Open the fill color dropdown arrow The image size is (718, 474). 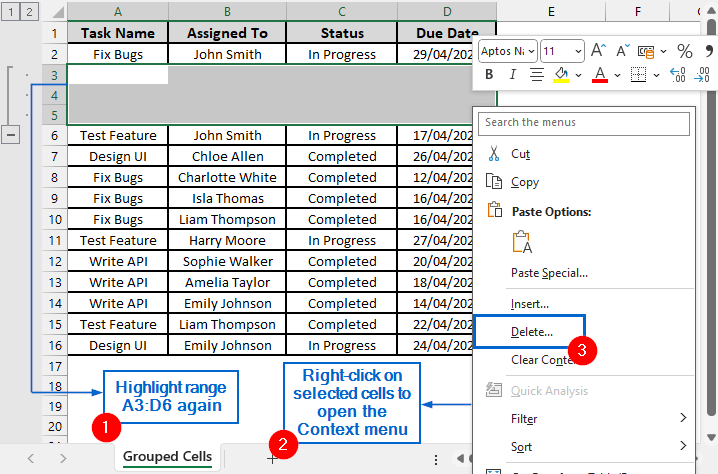pyautogui.click(x=579, y=76)
